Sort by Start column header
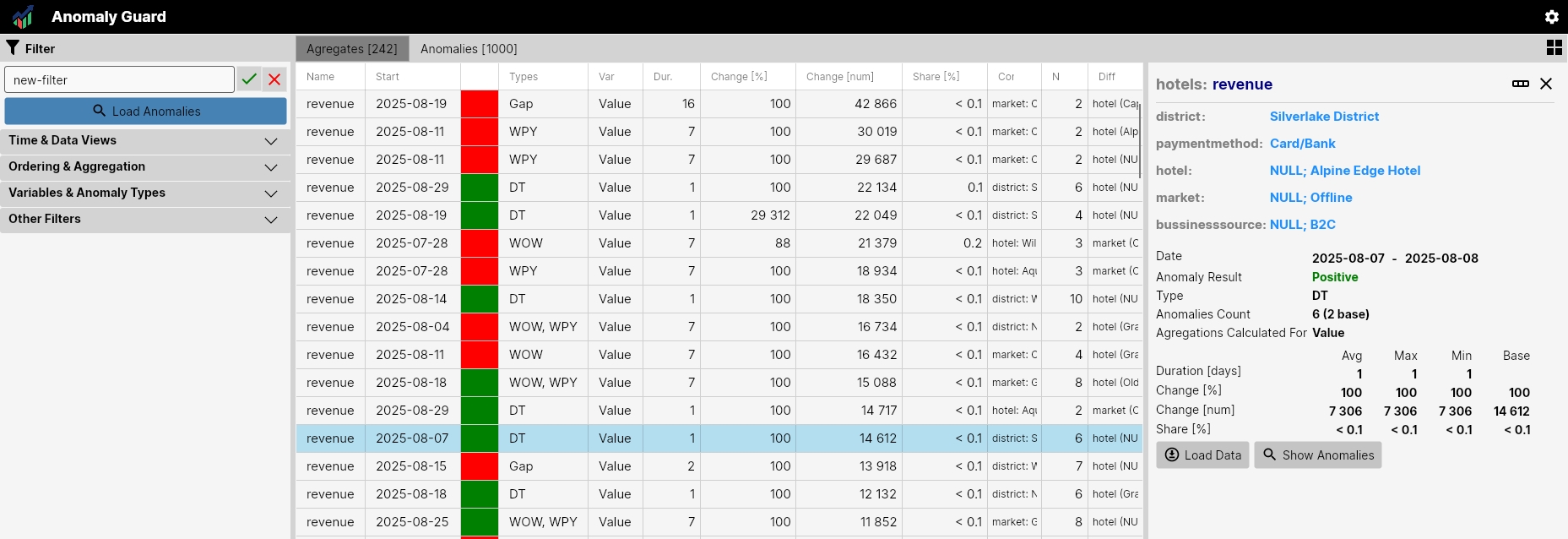This screenshot has height=539, width=1568. point(413,76)
